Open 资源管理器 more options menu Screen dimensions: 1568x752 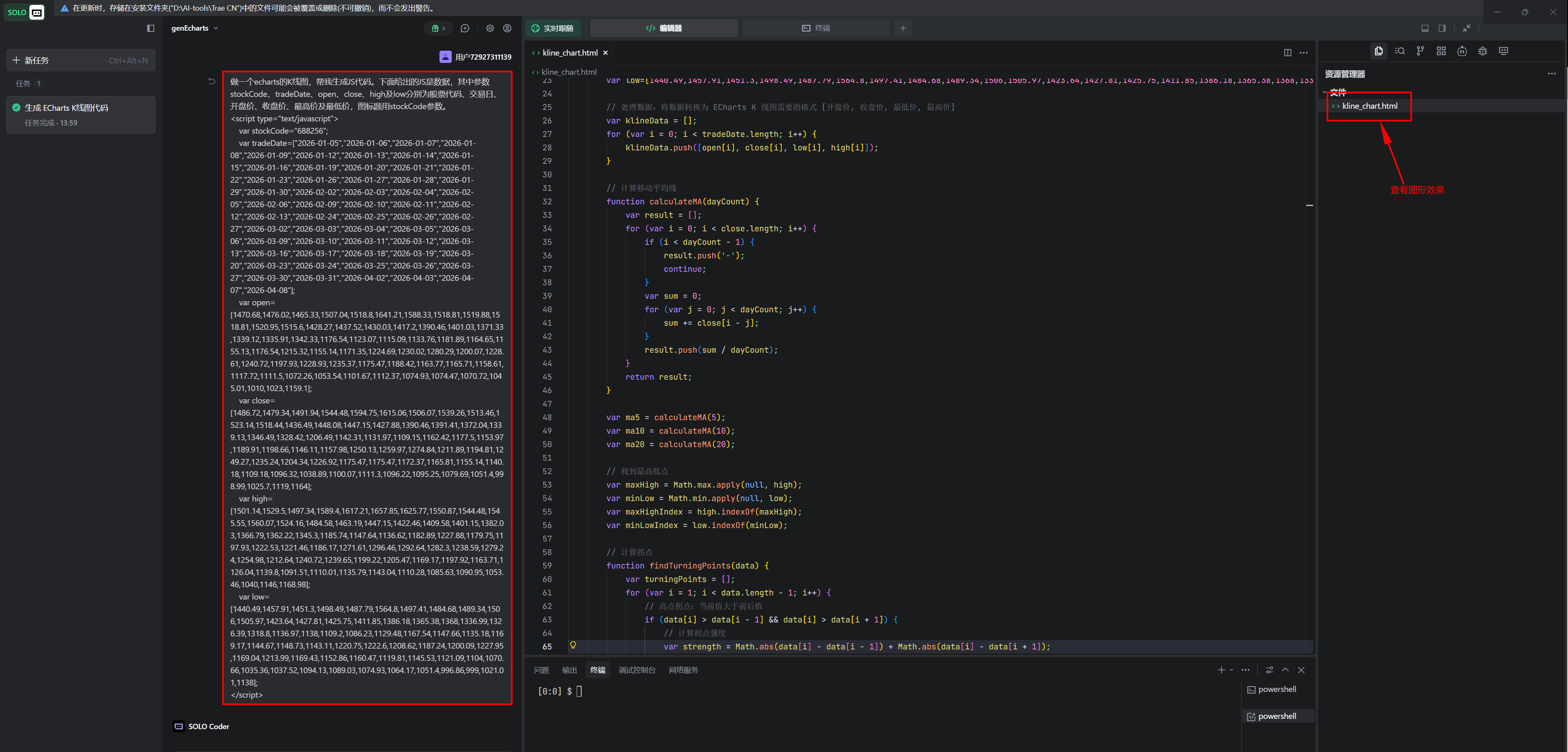pyautogui.click(x=1552, y=74)
